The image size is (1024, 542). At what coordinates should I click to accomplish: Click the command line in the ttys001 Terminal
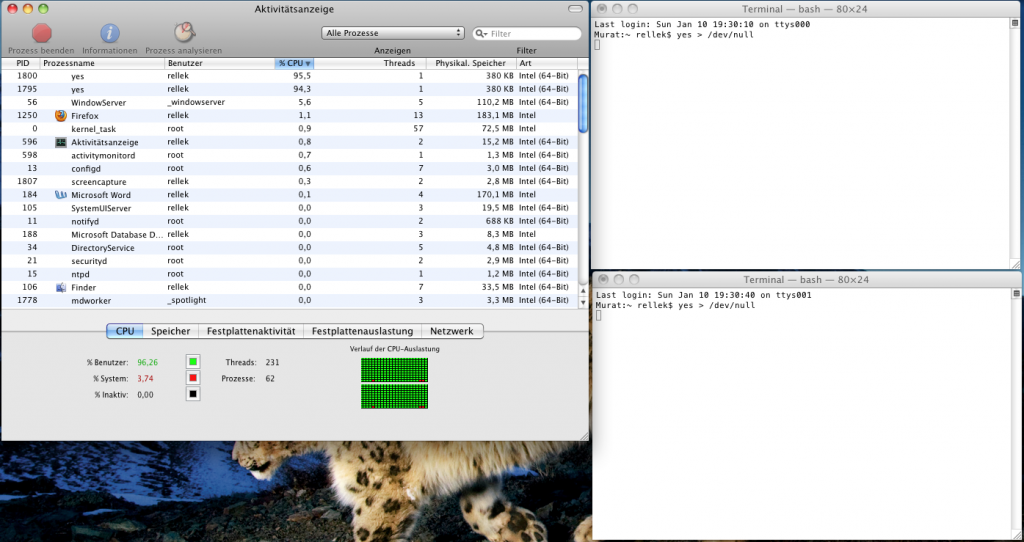point(675,305)
